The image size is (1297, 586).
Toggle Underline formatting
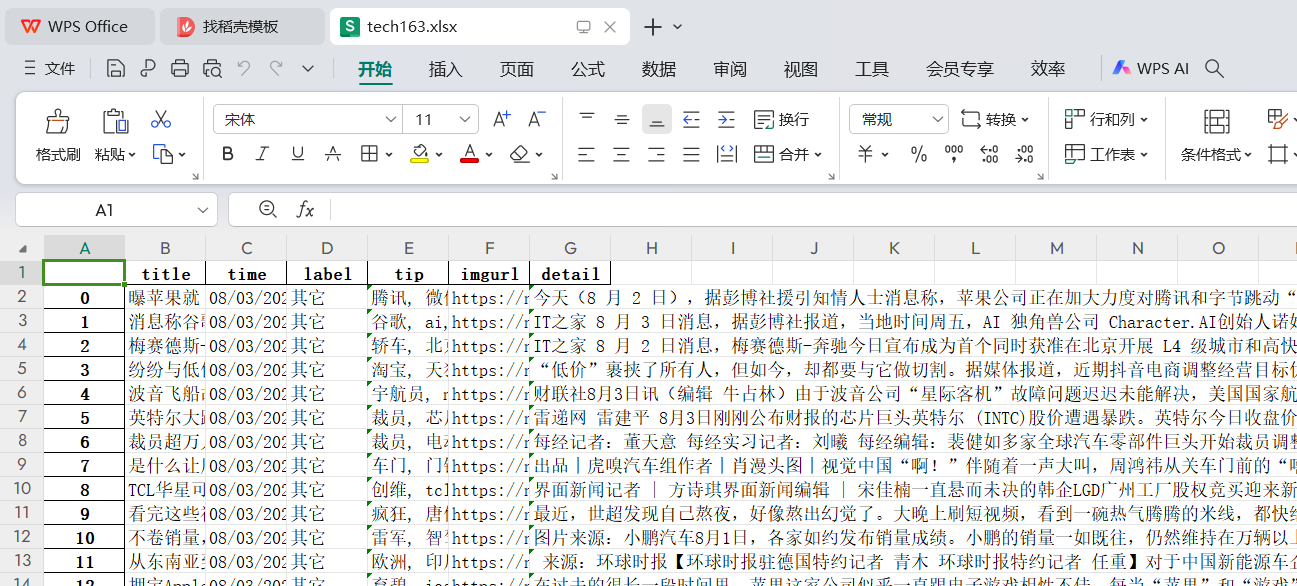pos(298,154)
